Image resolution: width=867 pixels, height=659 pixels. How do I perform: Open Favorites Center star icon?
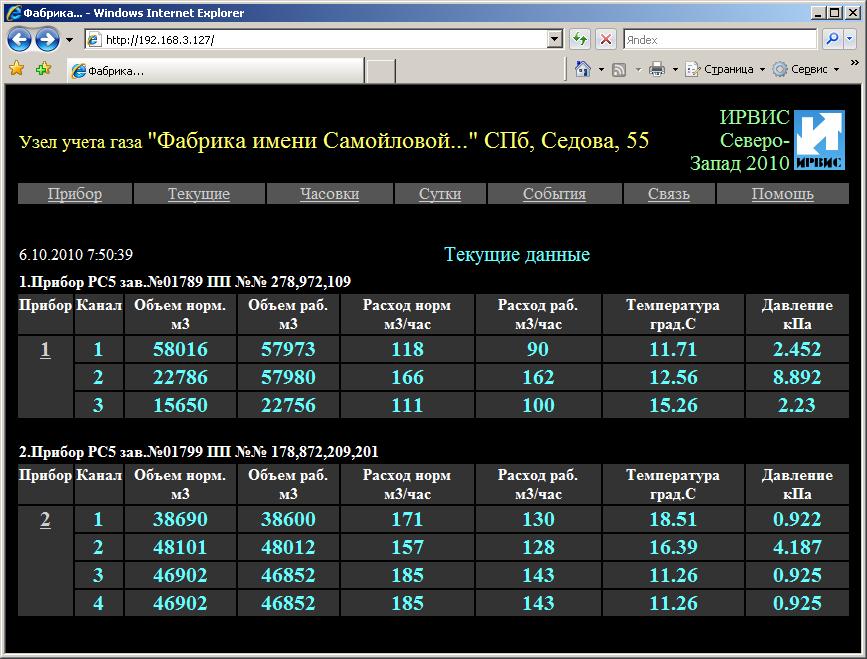click(17, 69)
